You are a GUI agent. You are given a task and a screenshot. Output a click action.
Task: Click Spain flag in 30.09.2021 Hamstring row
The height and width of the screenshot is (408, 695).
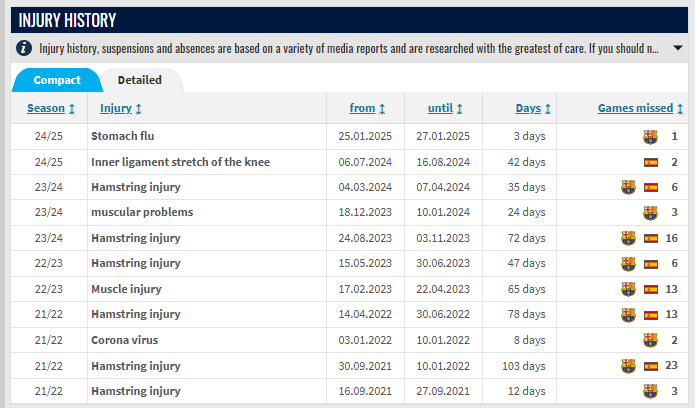click(651, 366)
